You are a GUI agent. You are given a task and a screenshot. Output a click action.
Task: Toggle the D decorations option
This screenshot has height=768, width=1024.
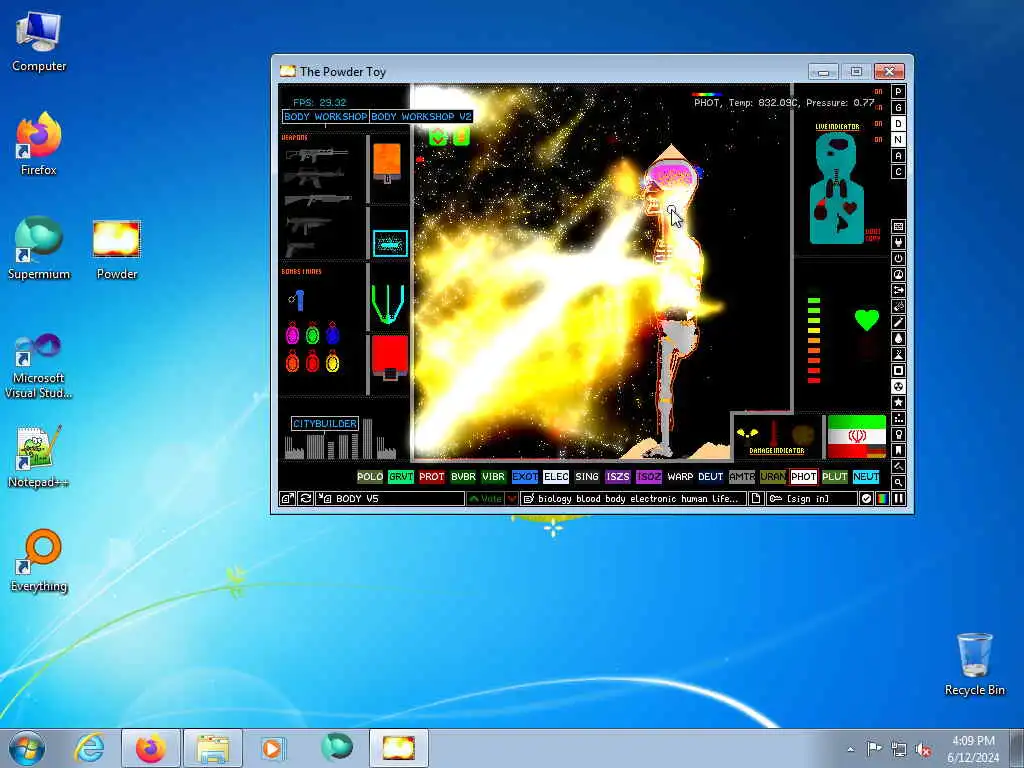pos(899,123)
